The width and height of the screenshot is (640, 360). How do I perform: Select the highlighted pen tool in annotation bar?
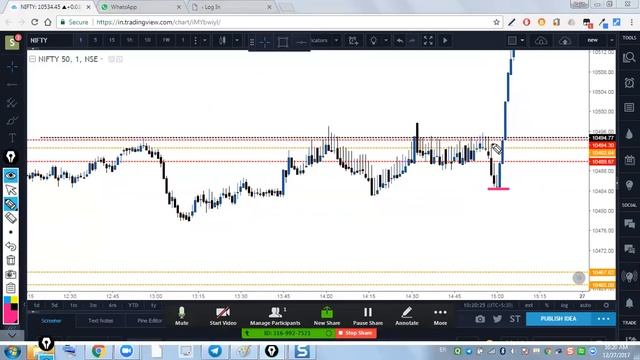pos(11,204)
